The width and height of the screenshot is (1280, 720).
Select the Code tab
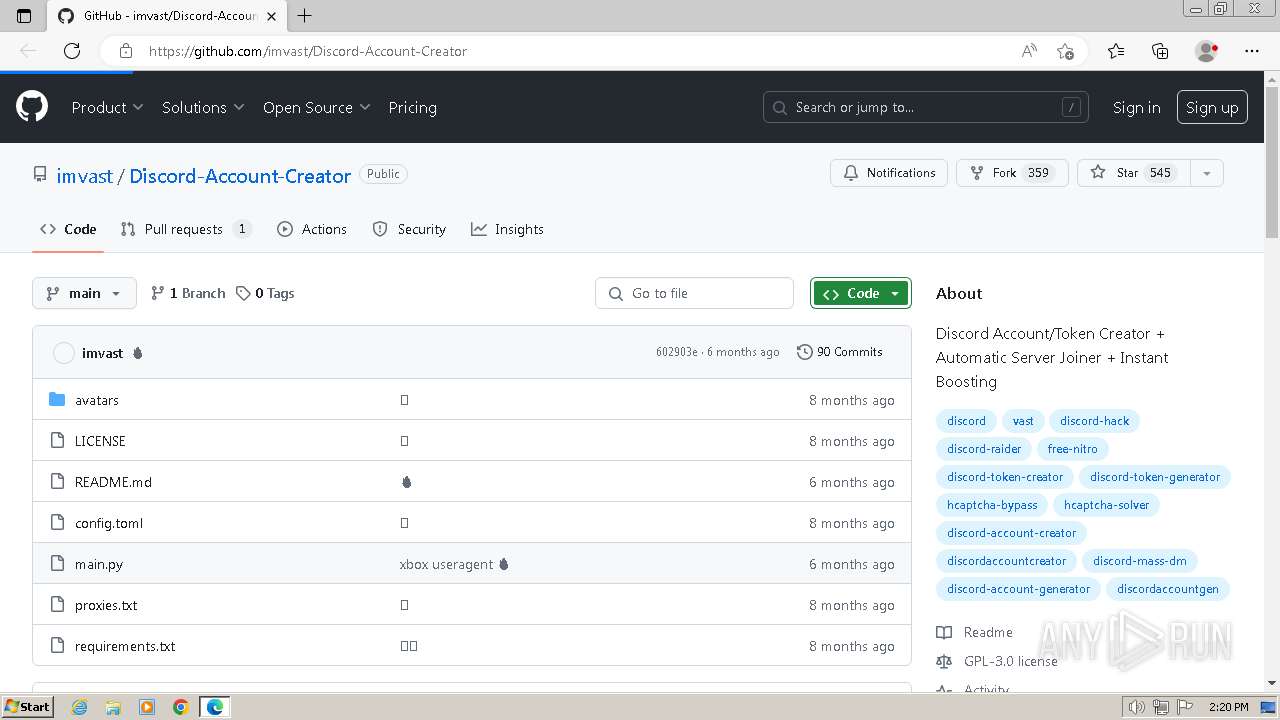click(68, 229)
